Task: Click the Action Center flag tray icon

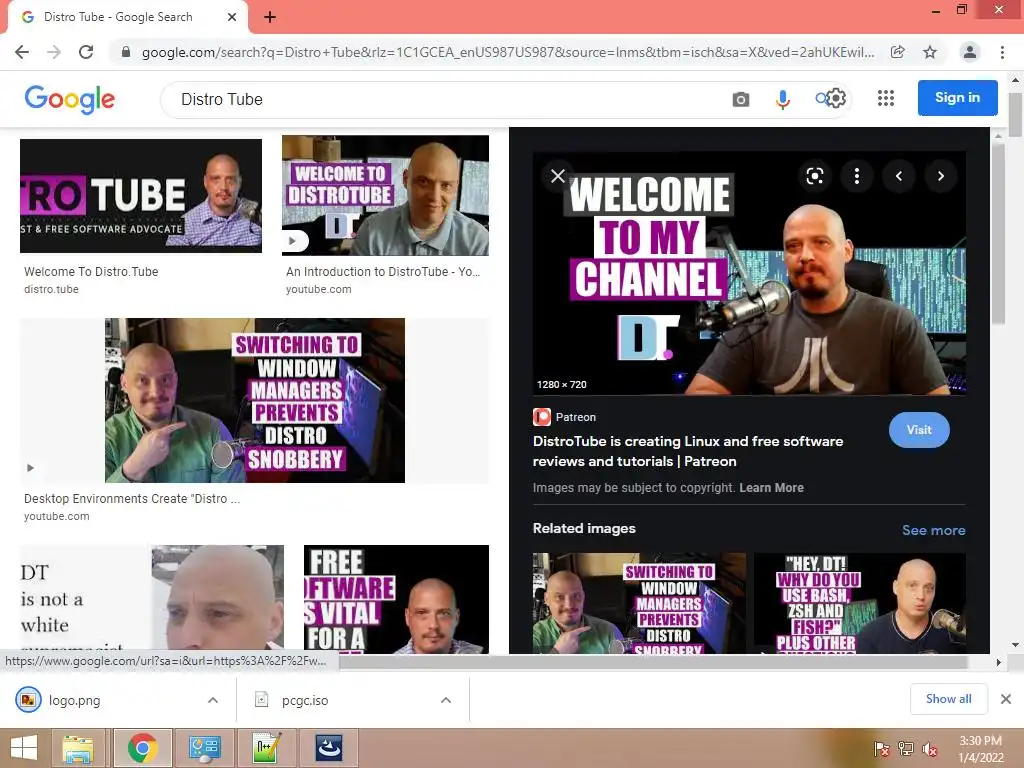Action: (x=882, y=749)
